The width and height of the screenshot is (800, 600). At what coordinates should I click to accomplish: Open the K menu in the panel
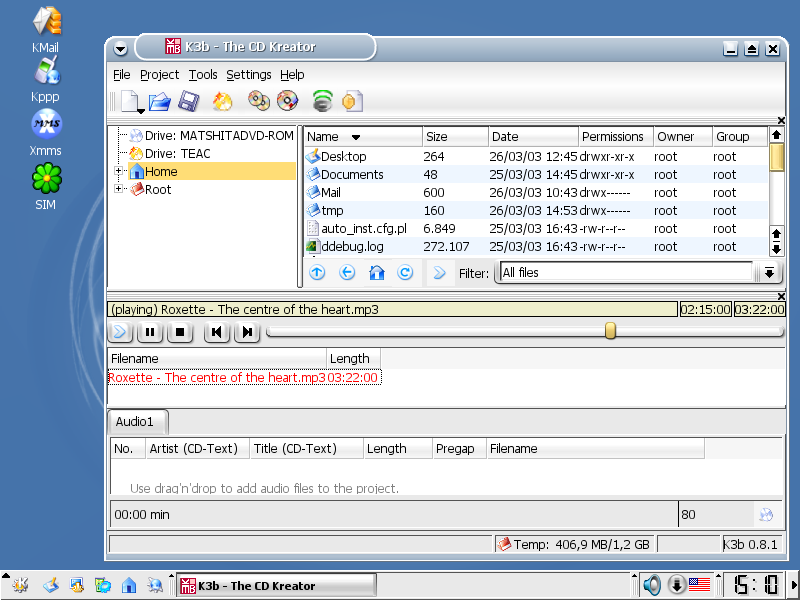[x=20, y=585]
